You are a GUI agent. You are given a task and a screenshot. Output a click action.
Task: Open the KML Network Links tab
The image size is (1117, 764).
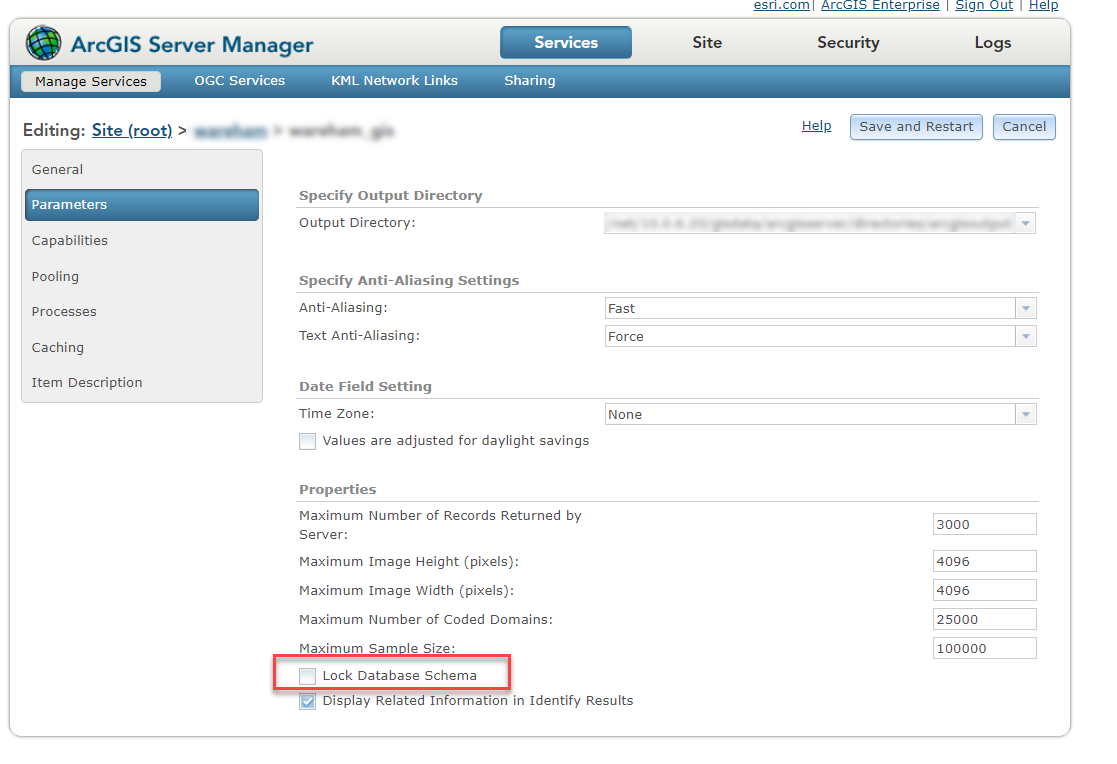tap(393, 80)
